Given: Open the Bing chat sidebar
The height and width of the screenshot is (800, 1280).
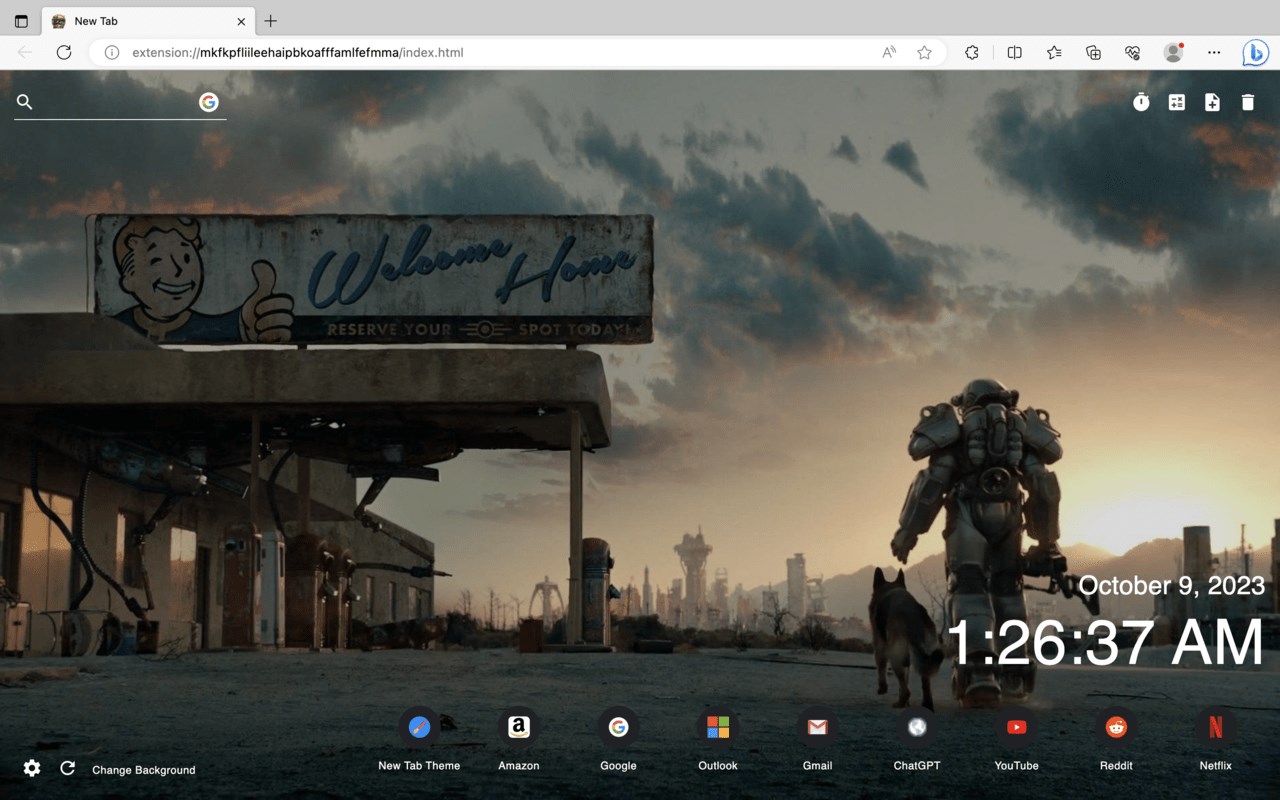Looking at the screenshot, I should pyautogui.click(x=1255, y=52).
